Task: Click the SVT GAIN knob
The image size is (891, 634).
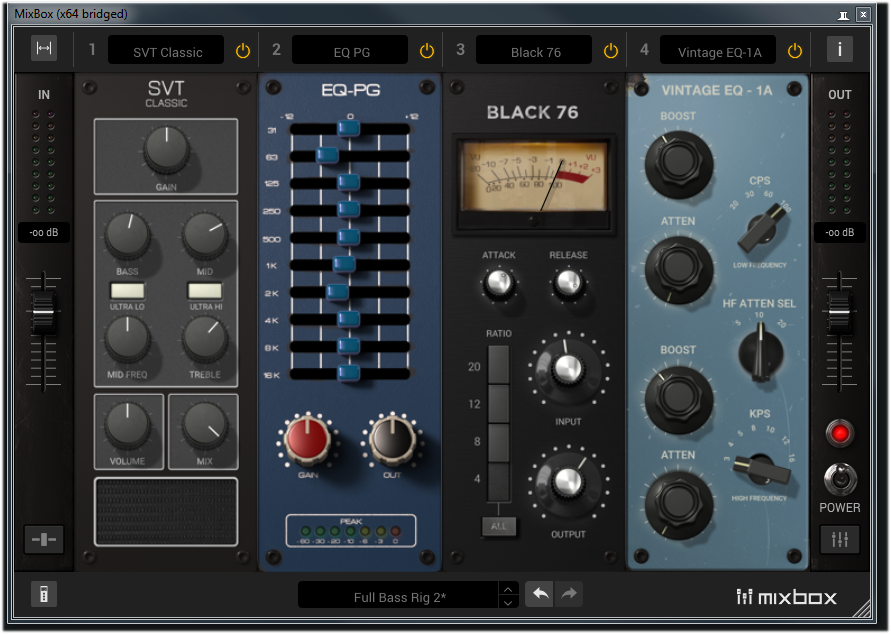Action: click(x=166, y=149)
